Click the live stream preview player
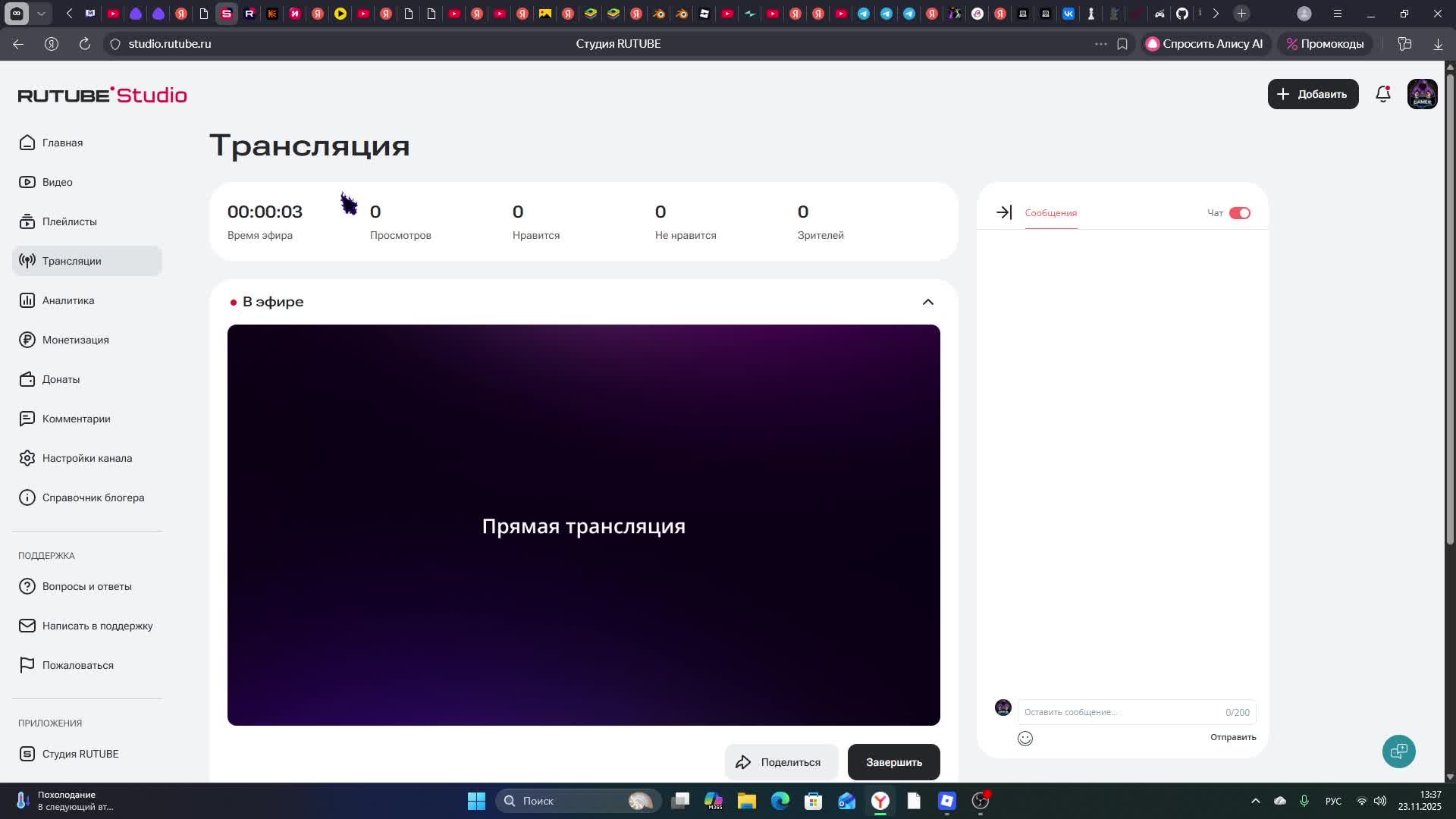This screenshot has height=819, width=1456. click(583, 525)
